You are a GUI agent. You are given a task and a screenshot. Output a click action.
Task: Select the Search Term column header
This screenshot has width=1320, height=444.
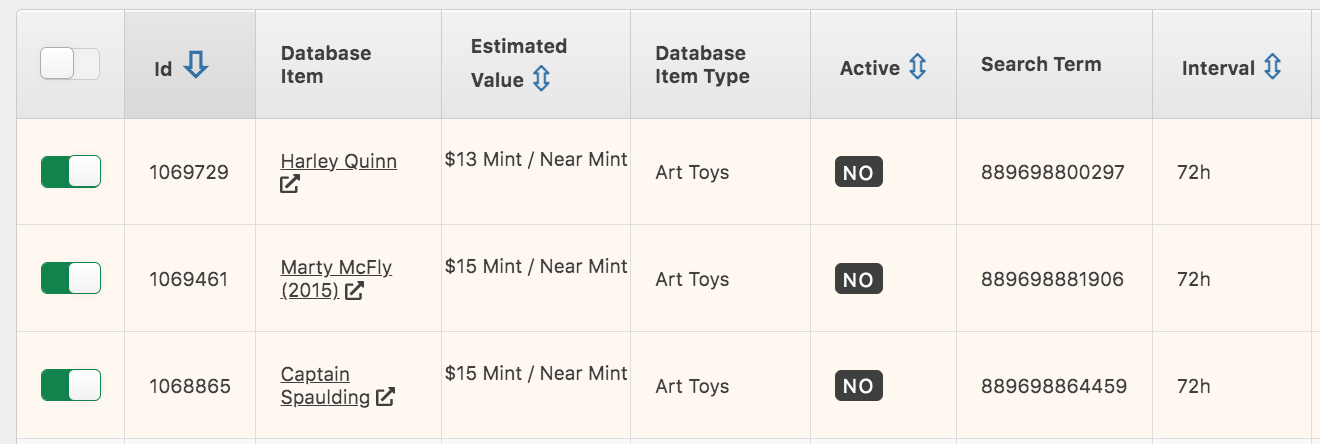(1041, 64)
